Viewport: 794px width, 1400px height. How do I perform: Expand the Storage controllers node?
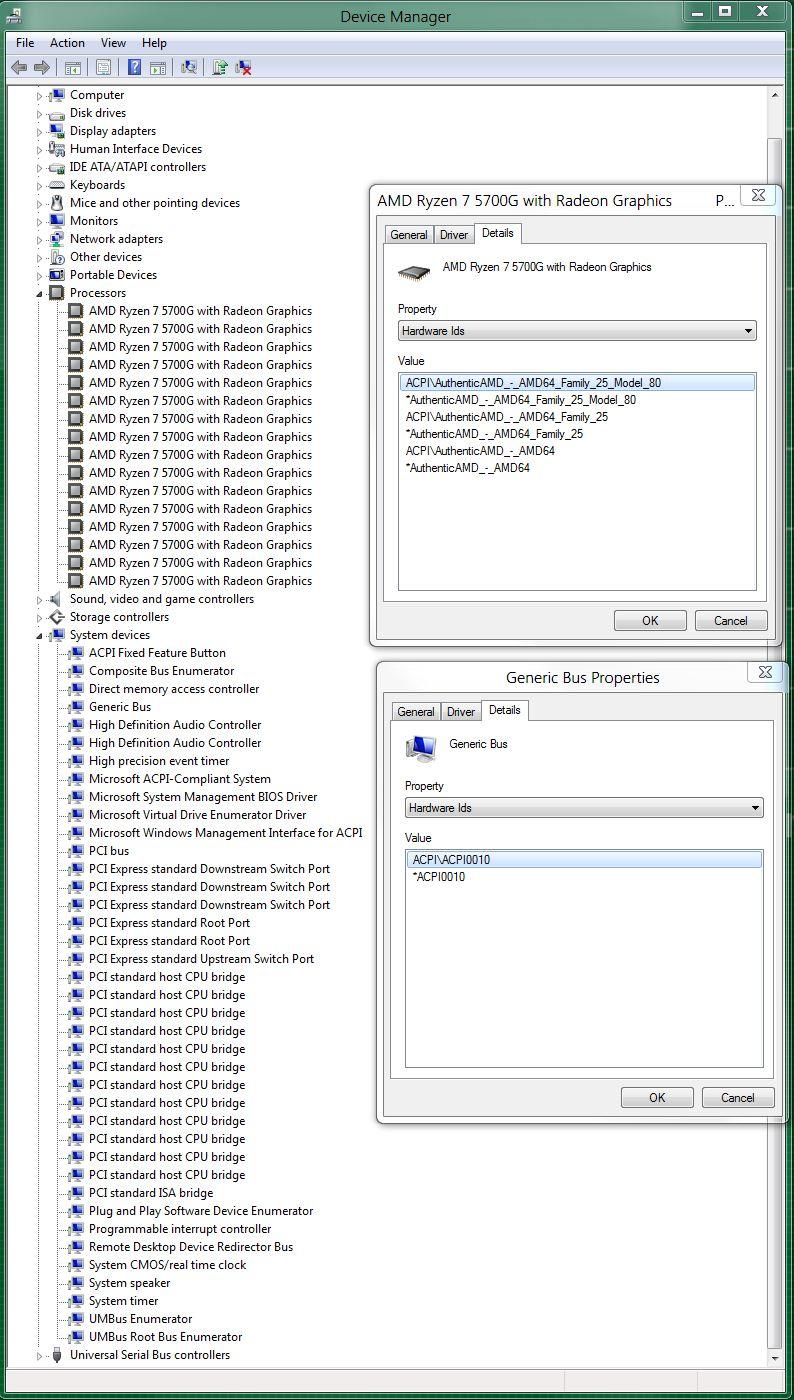[x=40, y=618]
